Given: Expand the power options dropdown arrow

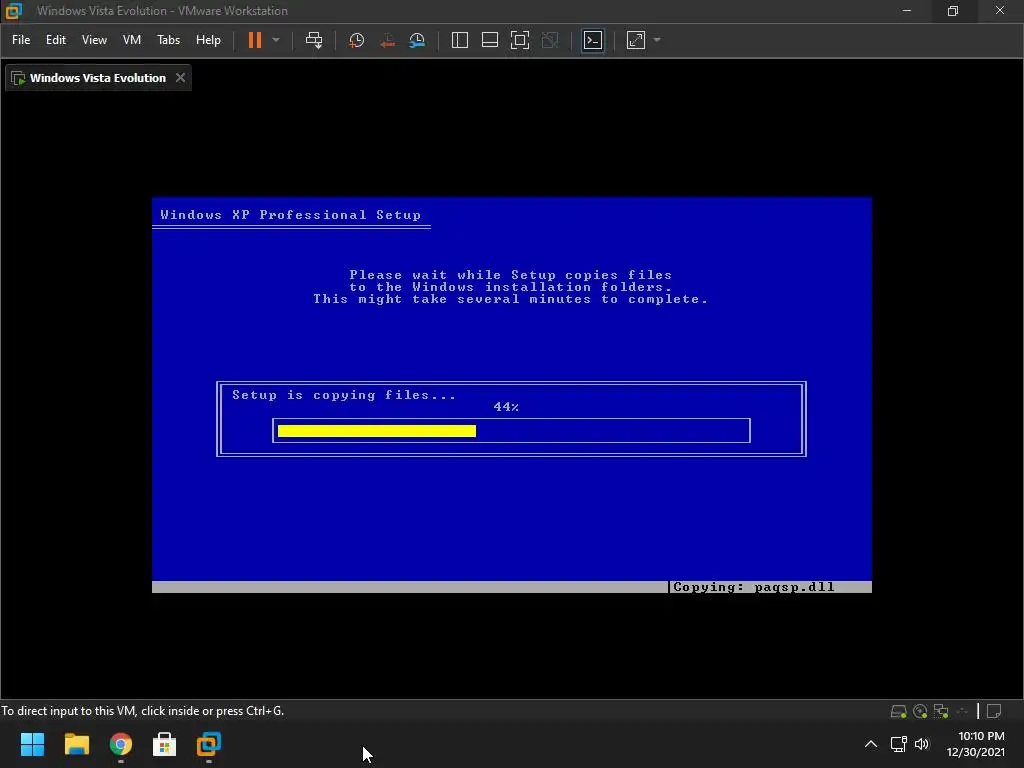Looking at the screenshot, I should coord(276,40).
